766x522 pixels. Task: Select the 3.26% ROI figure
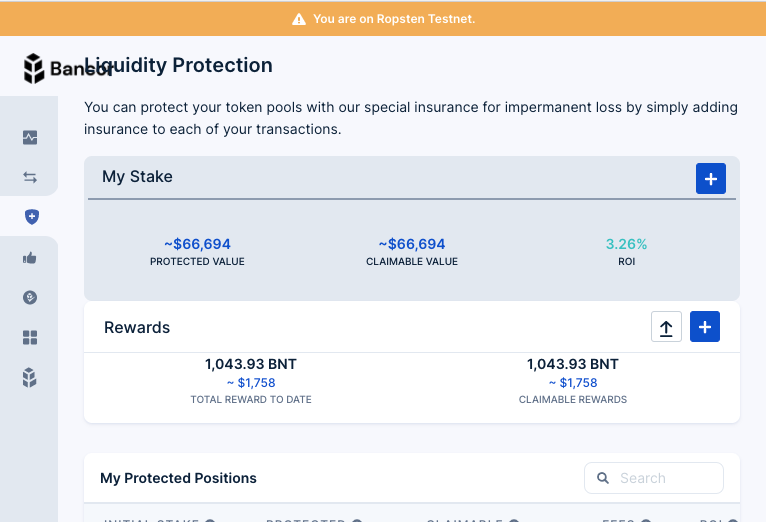pyautogui.click(x=626, y=244)
